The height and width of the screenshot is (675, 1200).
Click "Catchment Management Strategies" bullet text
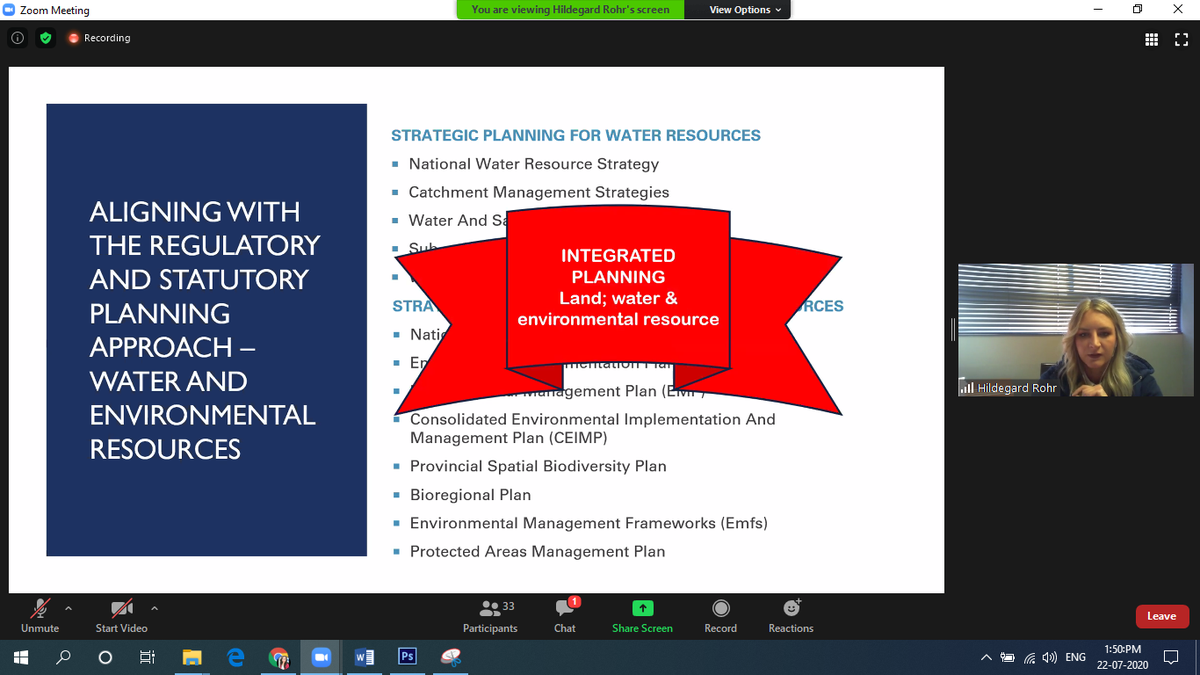tap(539, 192)
